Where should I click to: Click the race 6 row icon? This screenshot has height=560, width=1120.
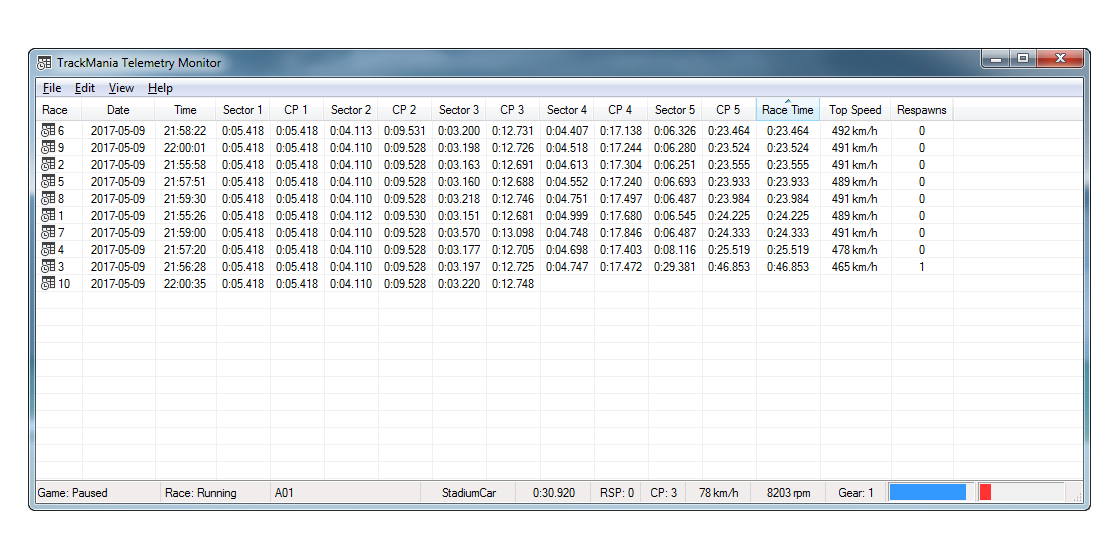(48, 131)
